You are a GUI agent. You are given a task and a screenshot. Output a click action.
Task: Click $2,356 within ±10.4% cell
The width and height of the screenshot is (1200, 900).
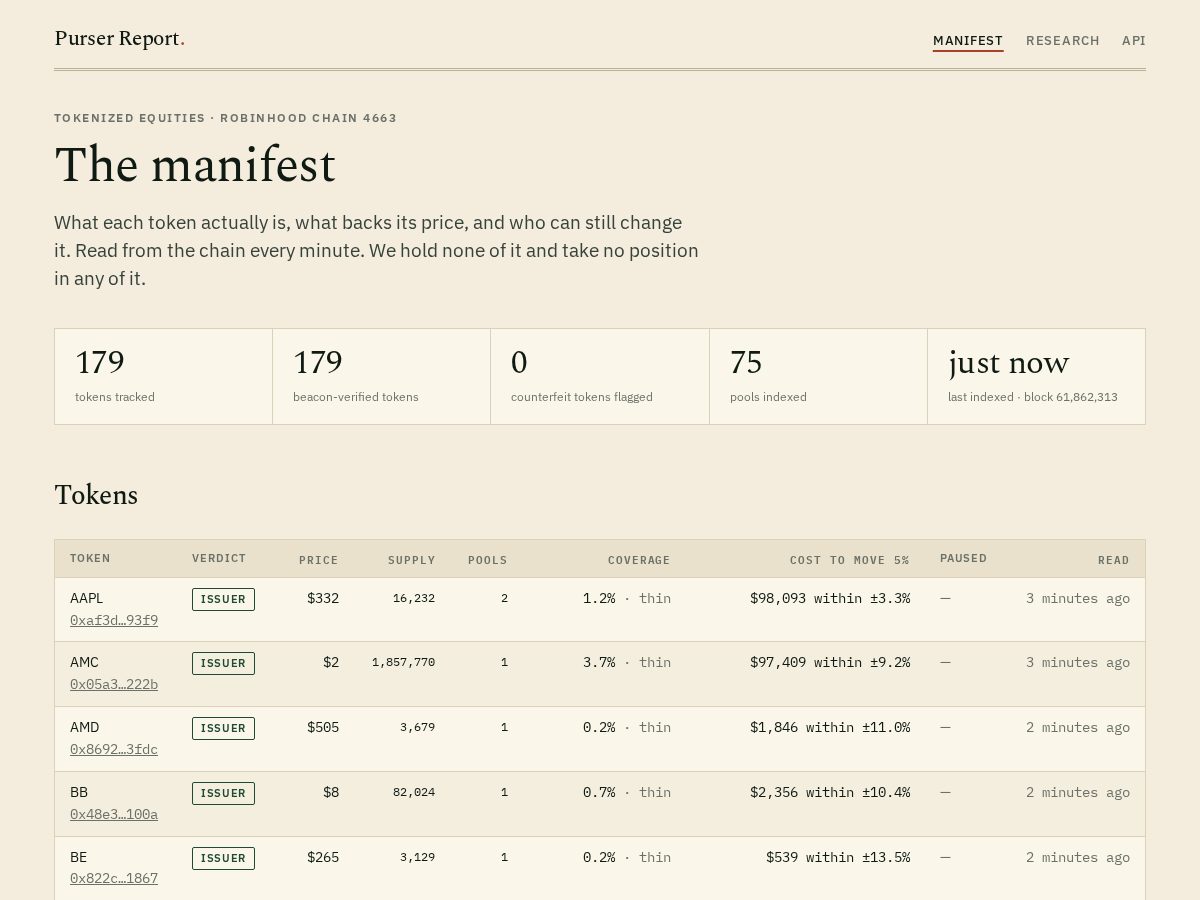[x=830, y=792]
